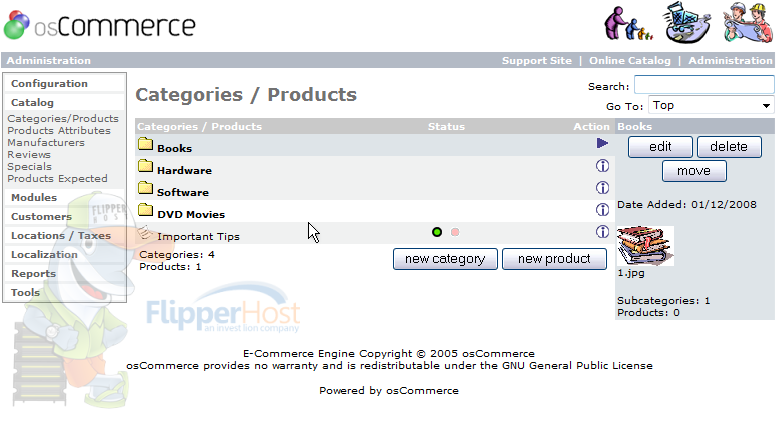
Task: Click the new category button
Action: tap(445, 259)
